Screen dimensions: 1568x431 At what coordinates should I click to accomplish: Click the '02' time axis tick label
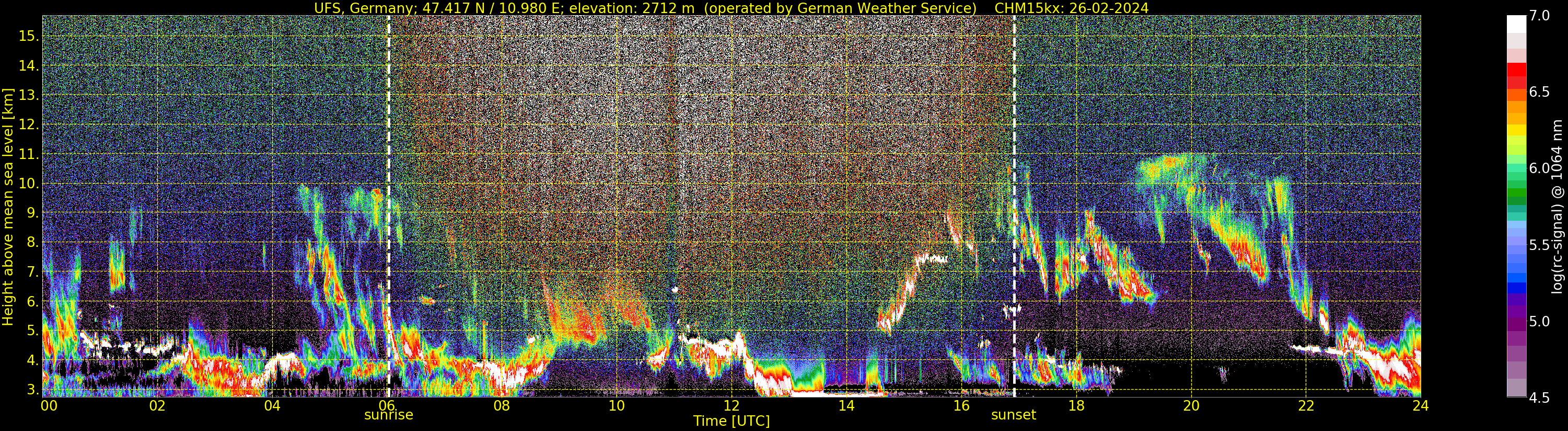click(x=157, y=405)
